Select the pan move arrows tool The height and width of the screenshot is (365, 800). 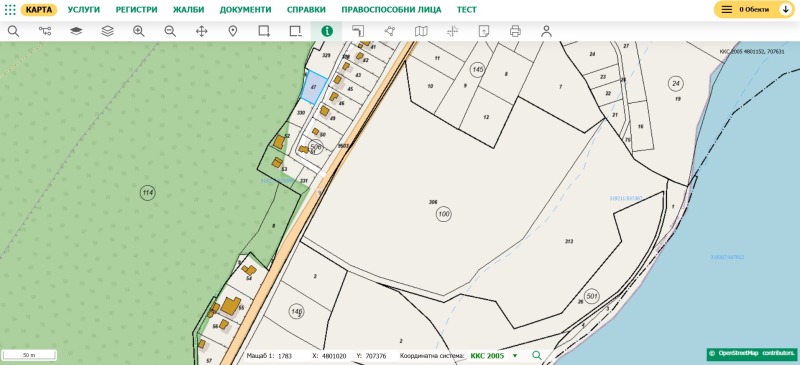click(202, 31)
